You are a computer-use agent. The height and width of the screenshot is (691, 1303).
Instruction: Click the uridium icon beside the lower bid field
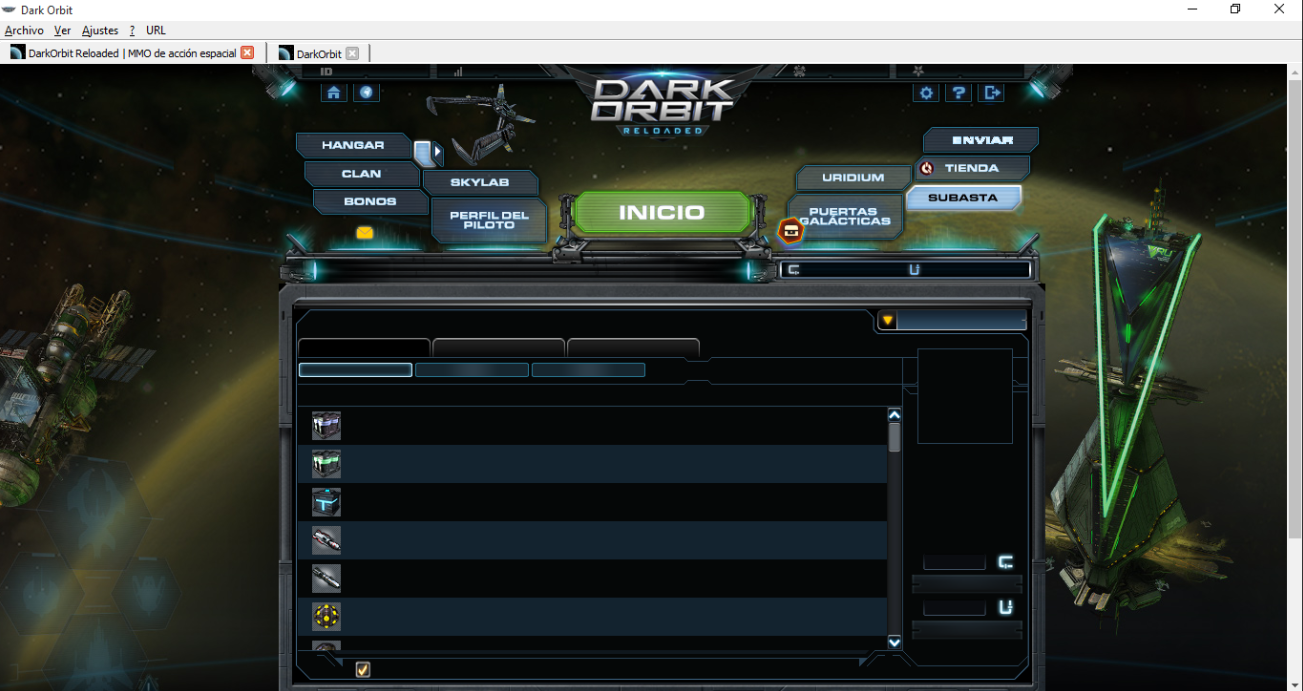(x=1005, y=607)
